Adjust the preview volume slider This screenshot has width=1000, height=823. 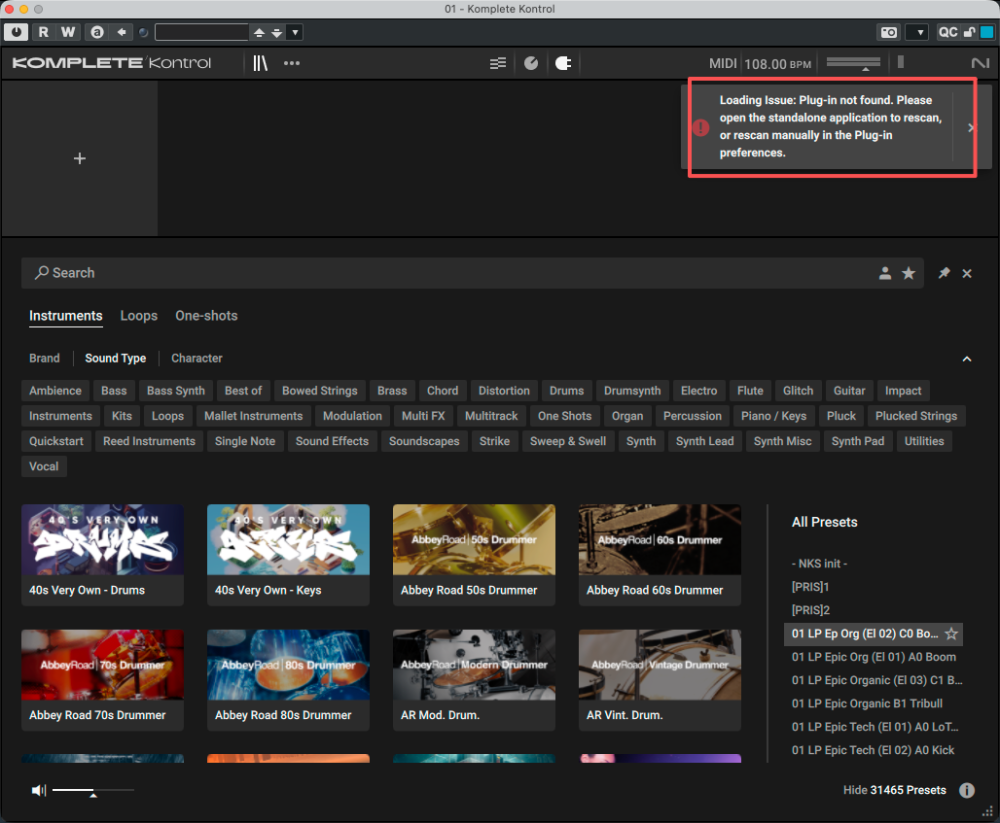coord(93,791)
